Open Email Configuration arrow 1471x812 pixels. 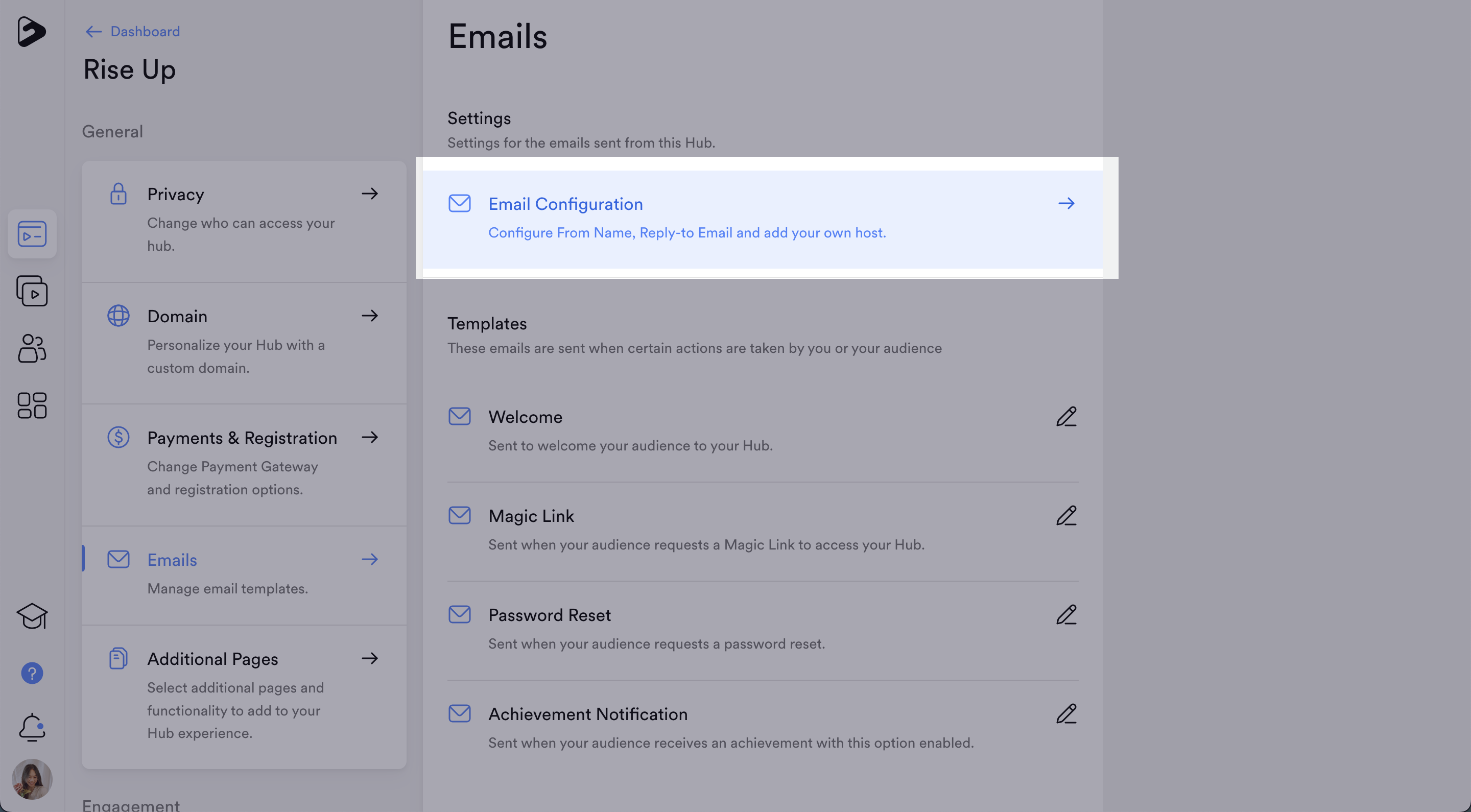point(1065,204)
